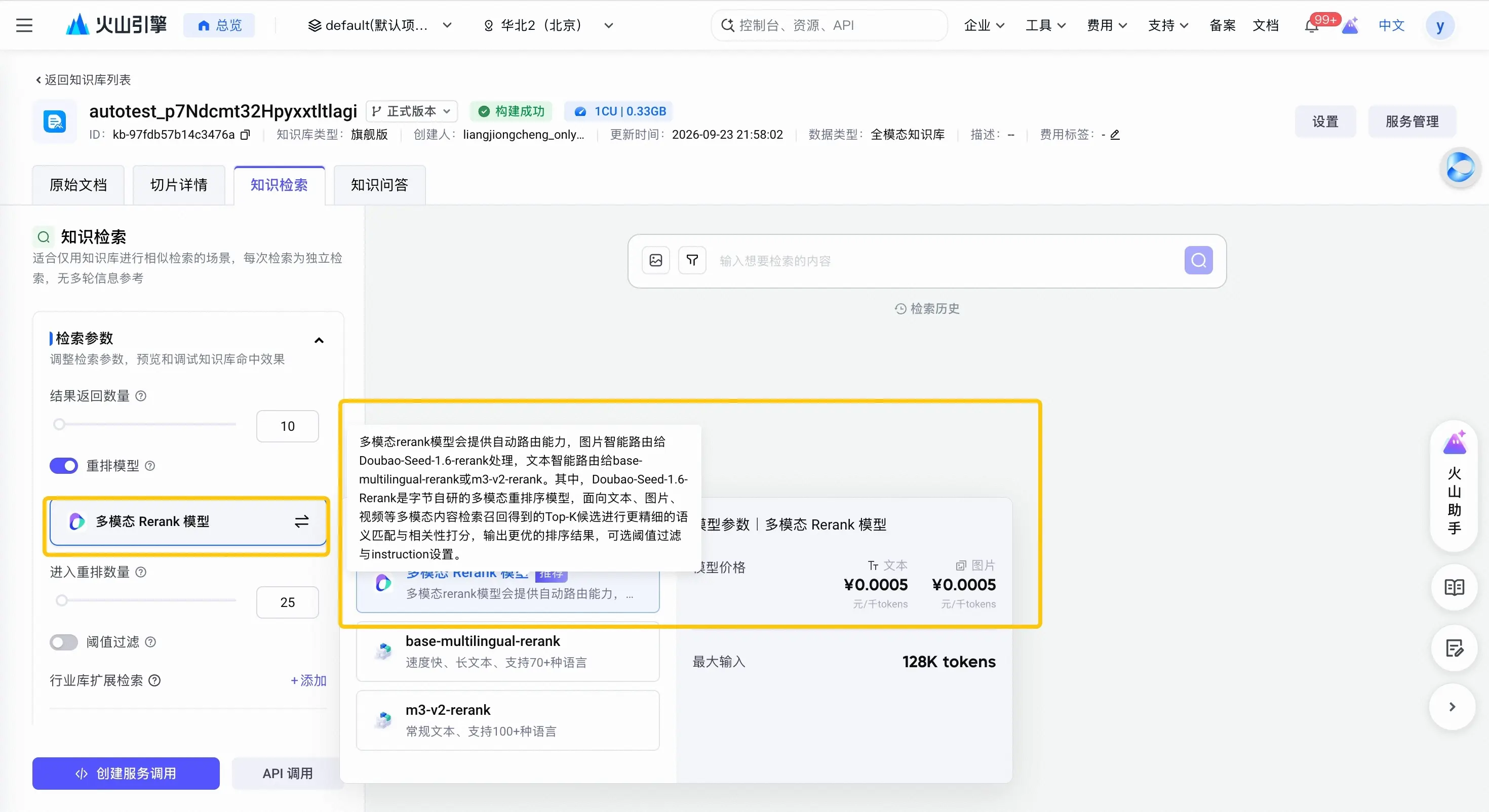Open the 华北2（北京）region dropdown

click(x=548, y=25)
